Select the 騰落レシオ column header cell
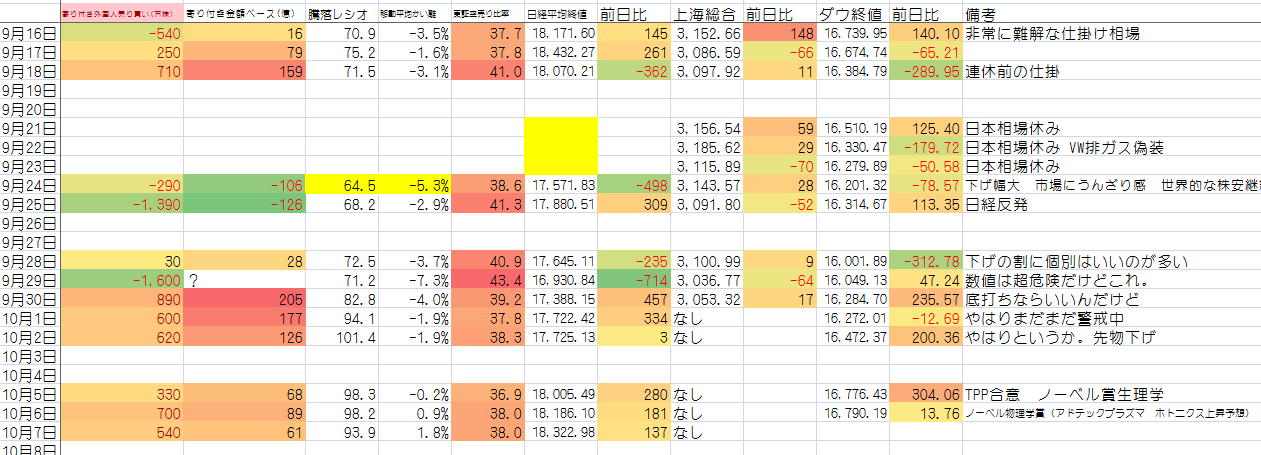 click(x=342, y=15)
